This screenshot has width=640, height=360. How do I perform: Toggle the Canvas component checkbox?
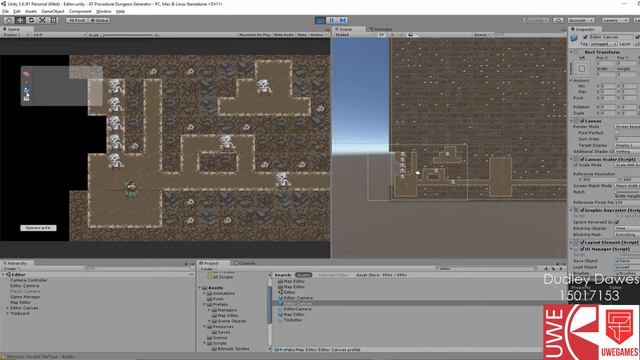[x=582, y=121]
